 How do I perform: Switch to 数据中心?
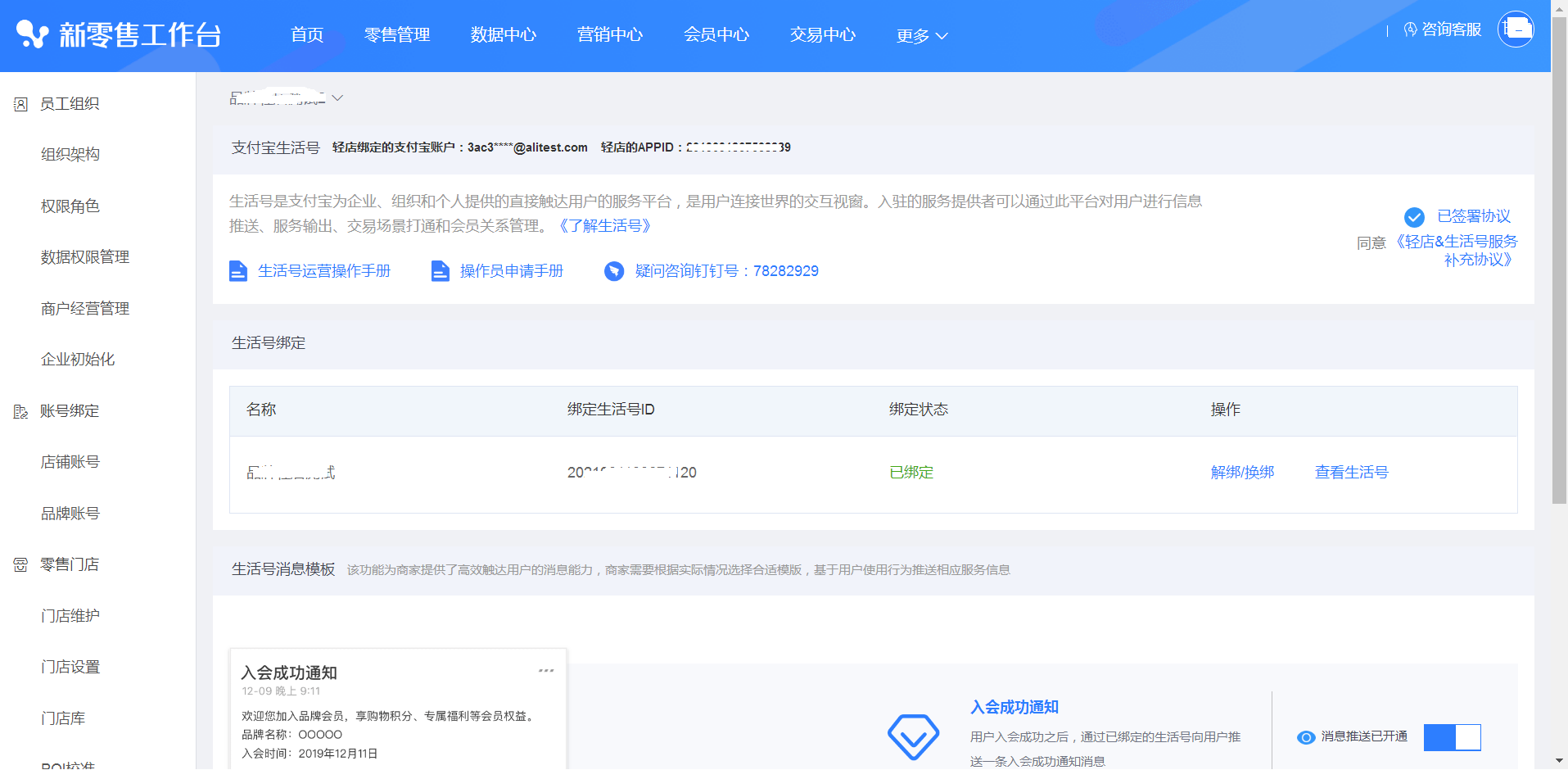click(504, 34)
